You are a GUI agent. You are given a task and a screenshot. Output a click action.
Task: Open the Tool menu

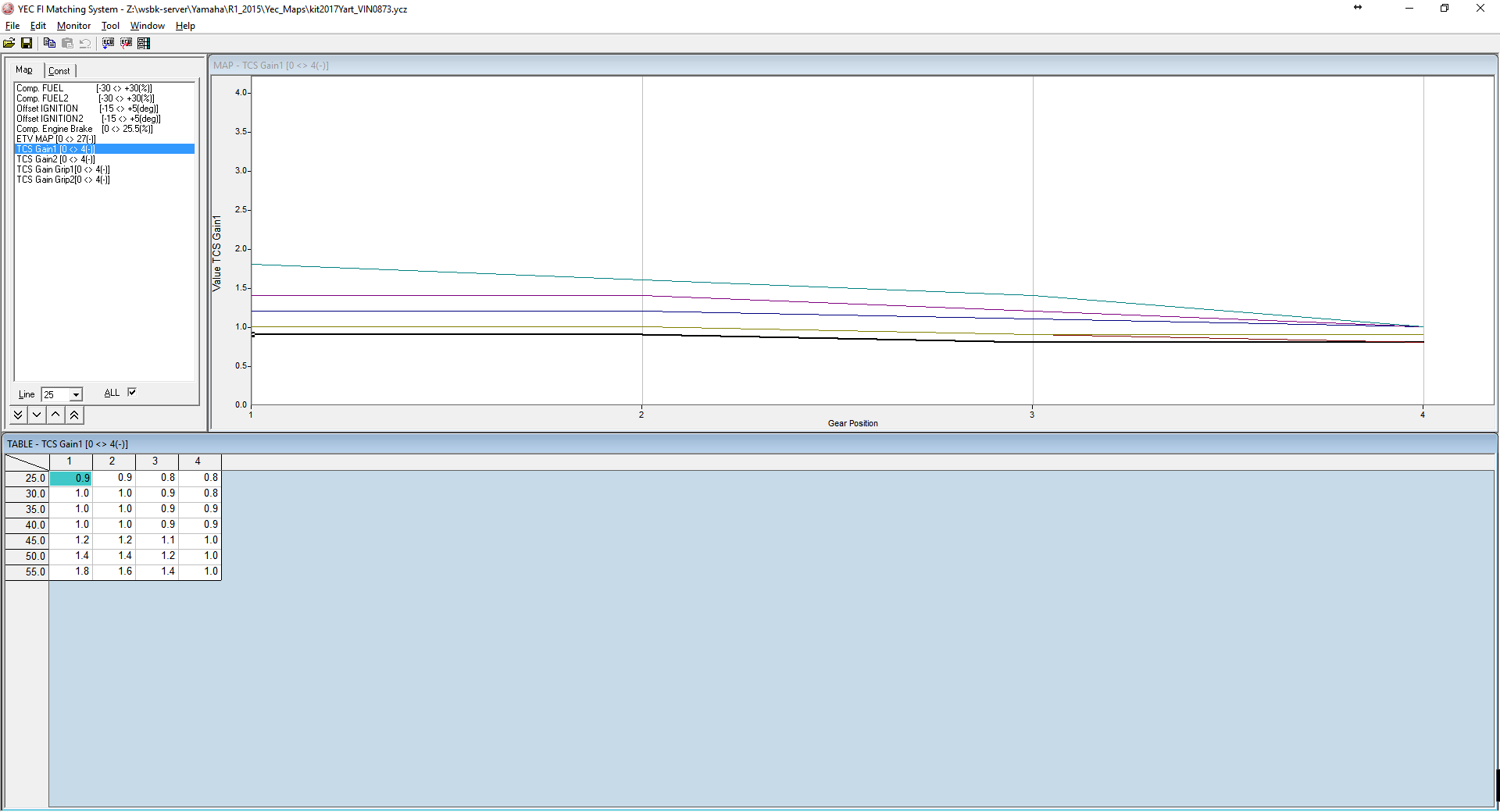110,26
